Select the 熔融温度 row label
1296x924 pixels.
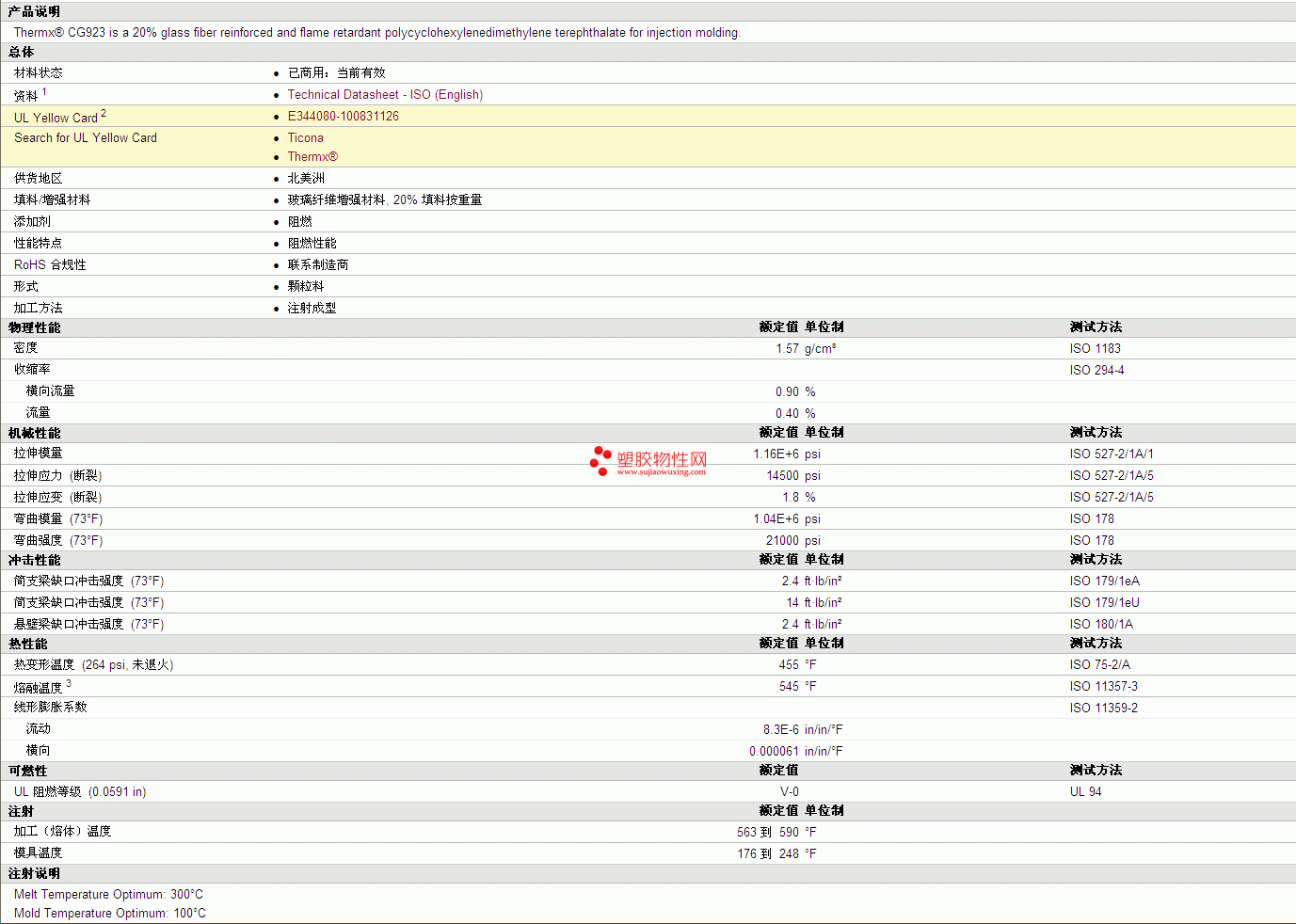39,688
